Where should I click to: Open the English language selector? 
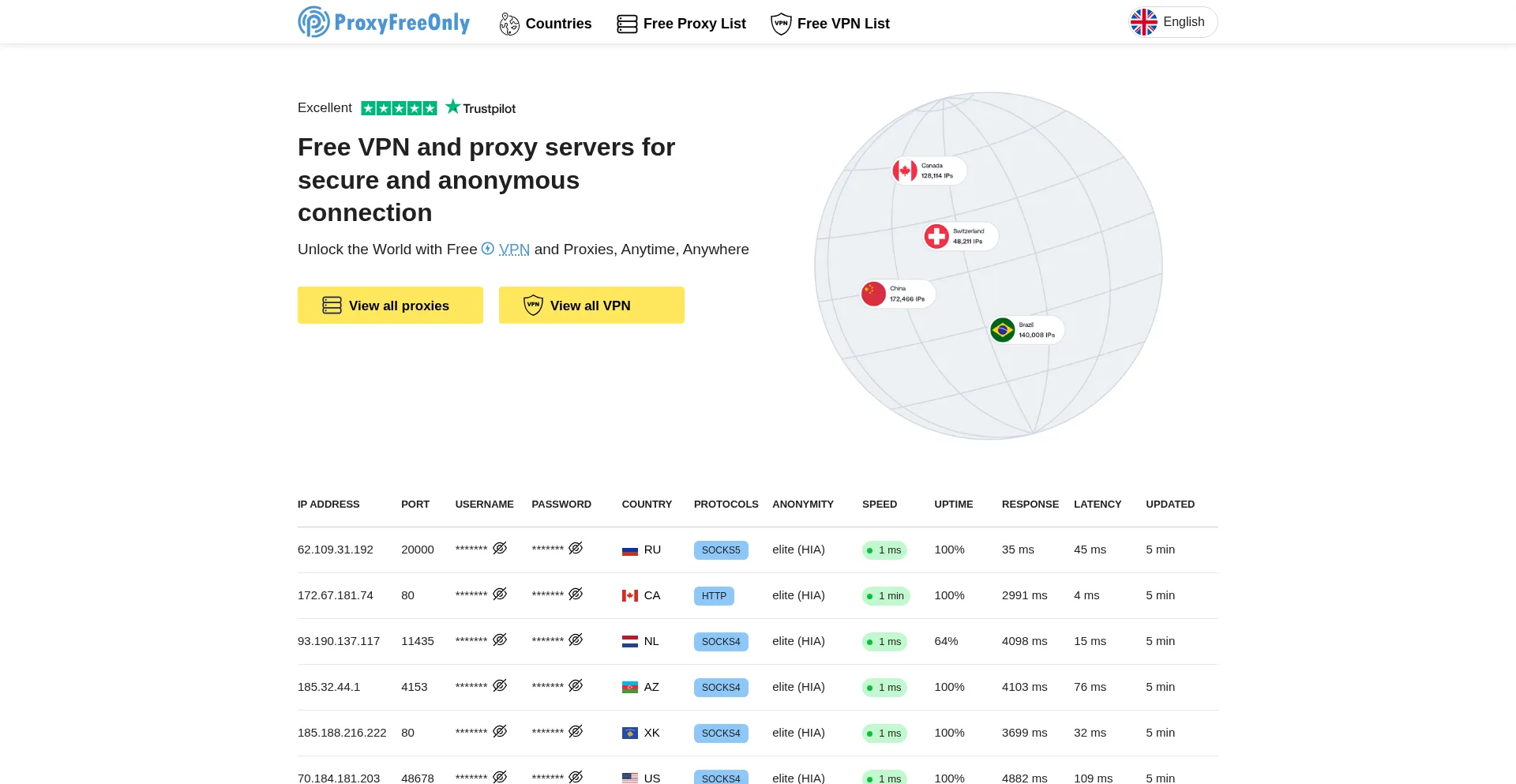[x=1173, y=22]
